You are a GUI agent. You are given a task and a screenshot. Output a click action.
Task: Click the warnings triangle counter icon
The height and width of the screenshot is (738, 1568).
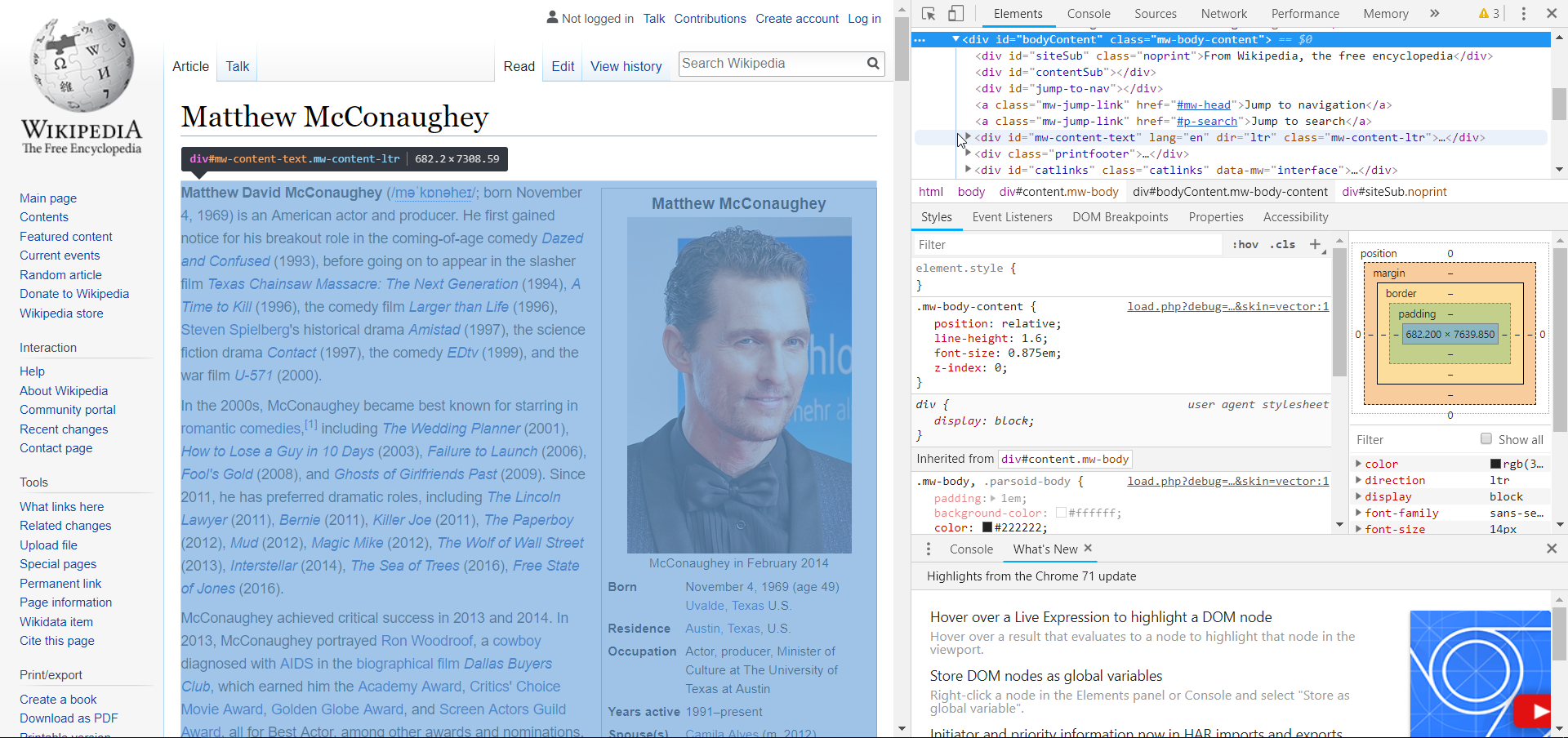tap(1484, 14)
